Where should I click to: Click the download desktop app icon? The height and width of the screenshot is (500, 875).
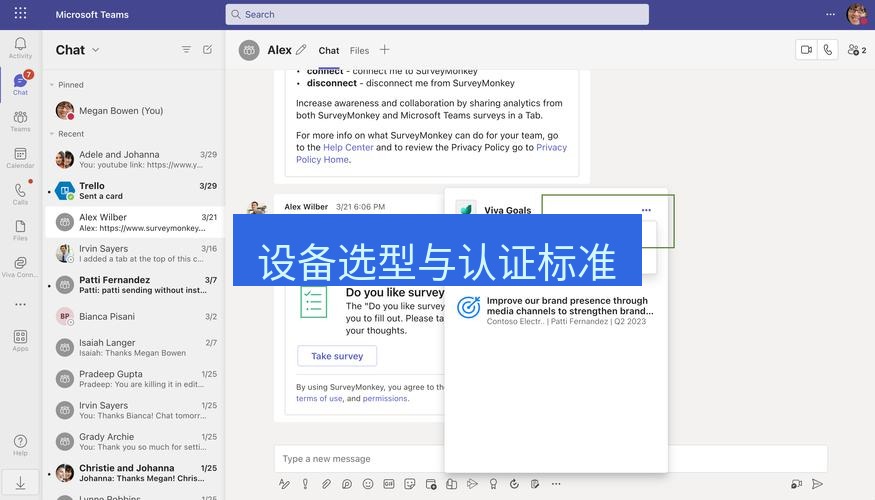pyautogui.click(x=20, y=483)
